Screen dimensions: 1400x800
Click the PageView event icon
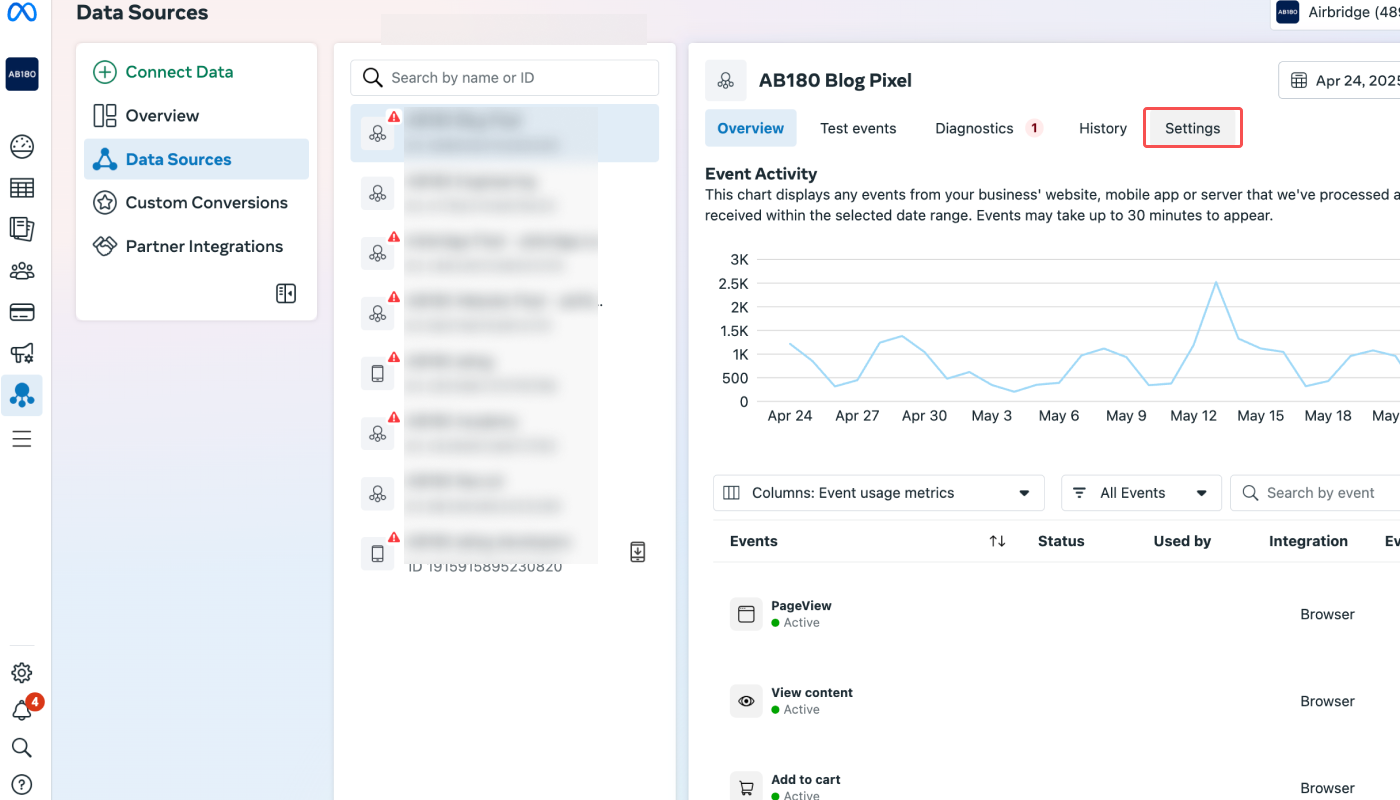[746, 614]
